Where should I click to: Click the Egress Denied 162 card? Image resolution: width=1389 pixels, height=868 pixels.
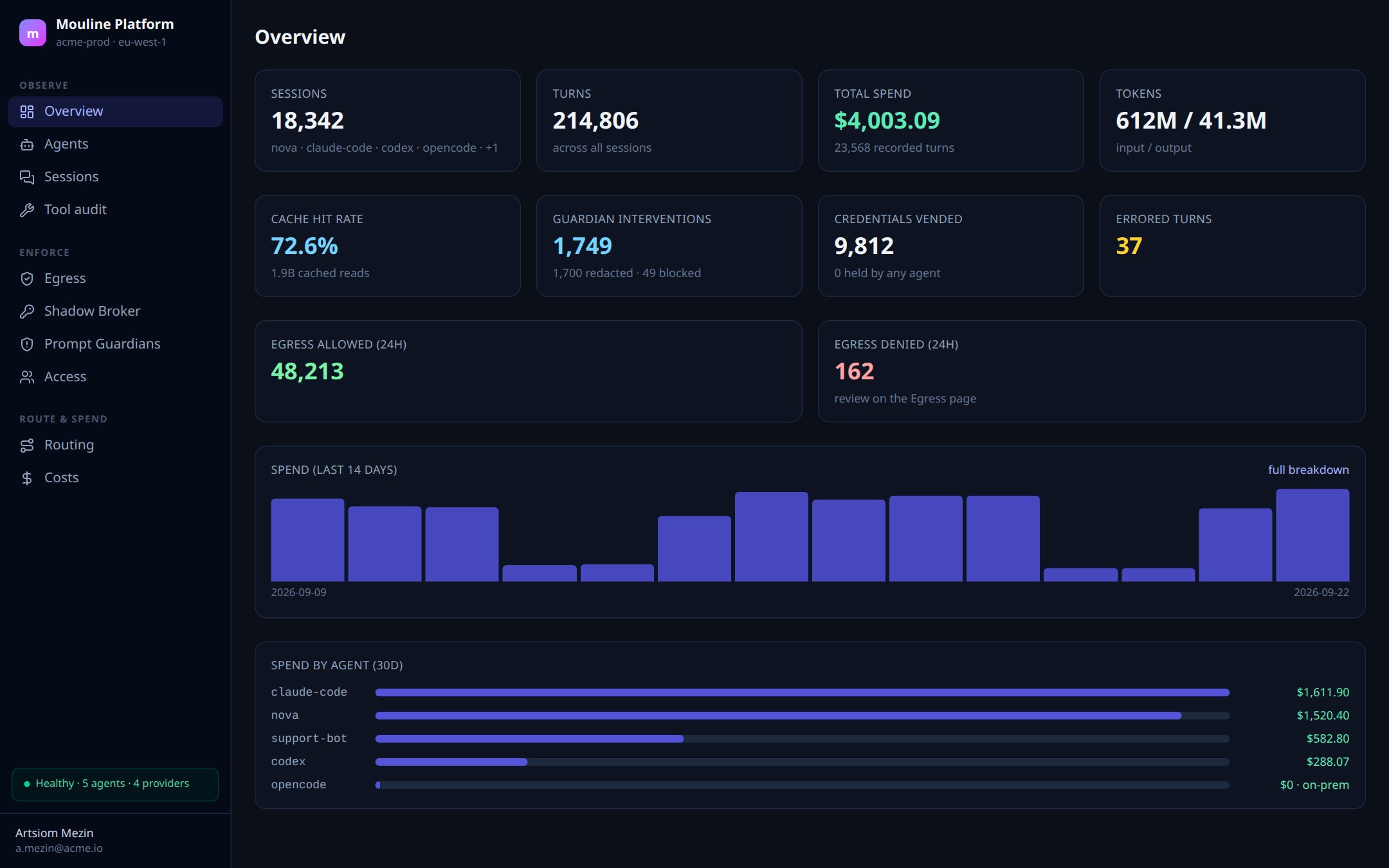tap(1092, 371)
